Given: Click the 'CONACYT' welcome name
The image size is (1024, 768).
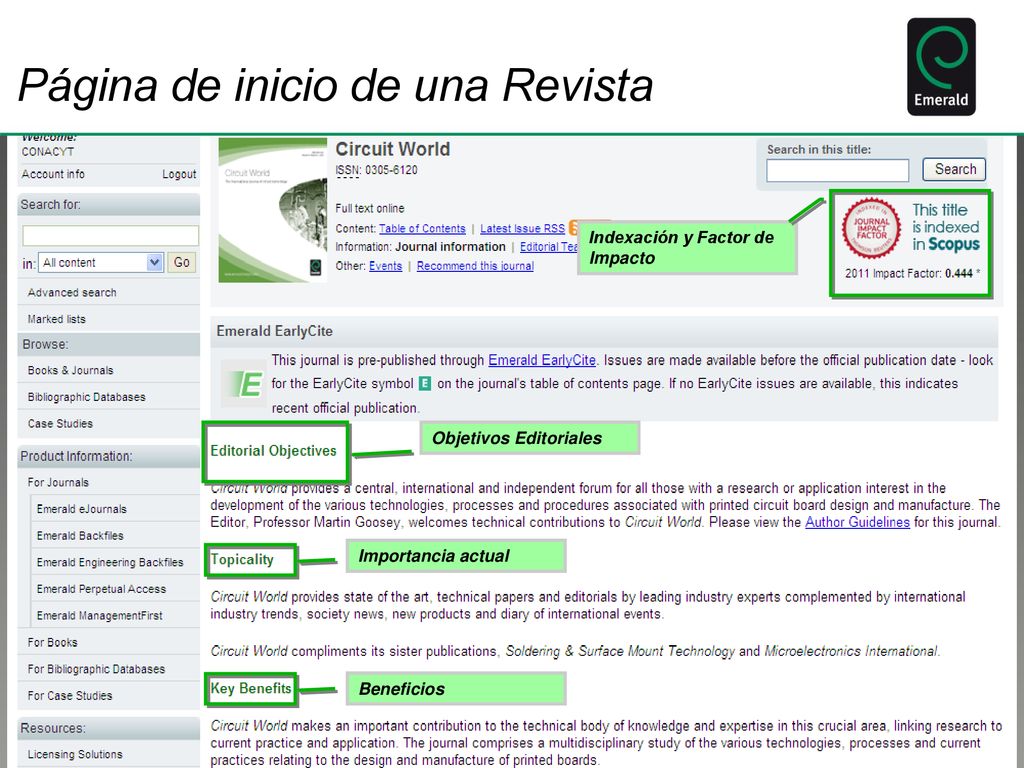Looking at the screenshot, I should 48,152.
